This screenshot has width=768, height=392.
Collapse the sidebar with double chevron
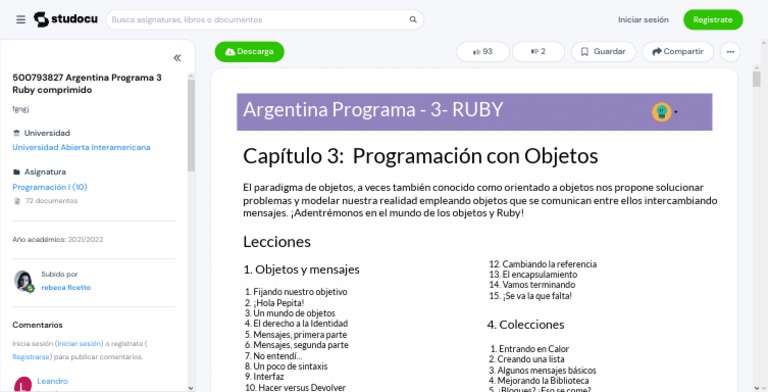tap(177, 58)
